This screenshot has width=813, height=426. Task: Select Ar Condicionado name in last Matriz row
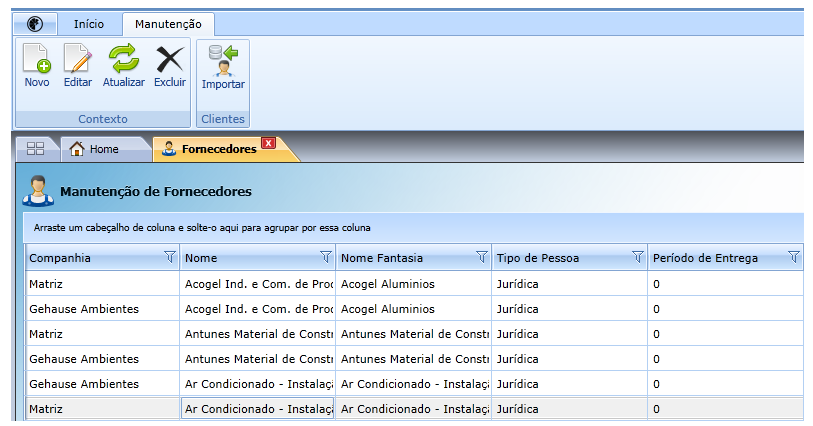point(258,409)
